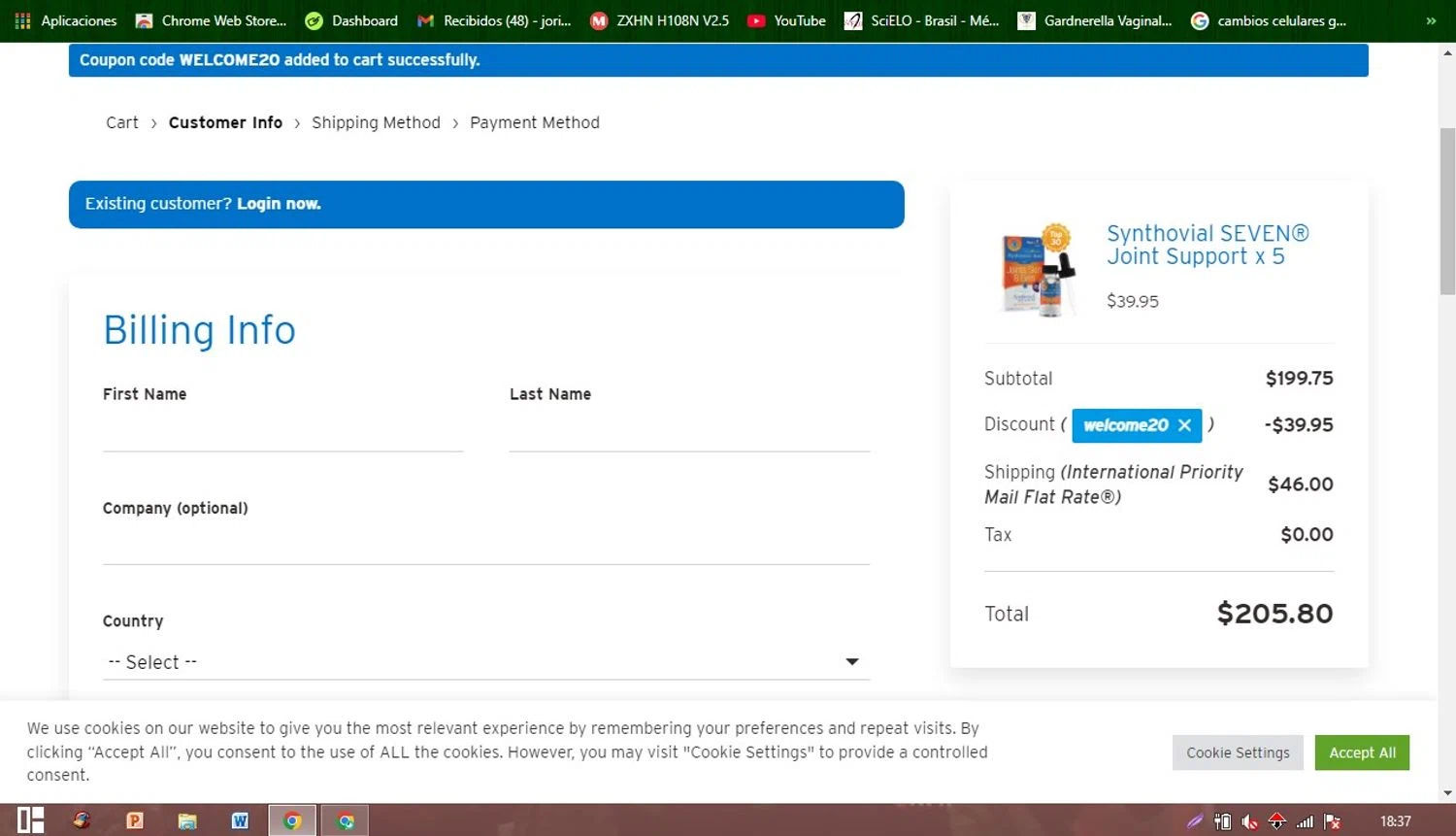Open the Gmail Recibidos (48) bookmark
This screenshot has height=836, width=1456.
(494, 20)
